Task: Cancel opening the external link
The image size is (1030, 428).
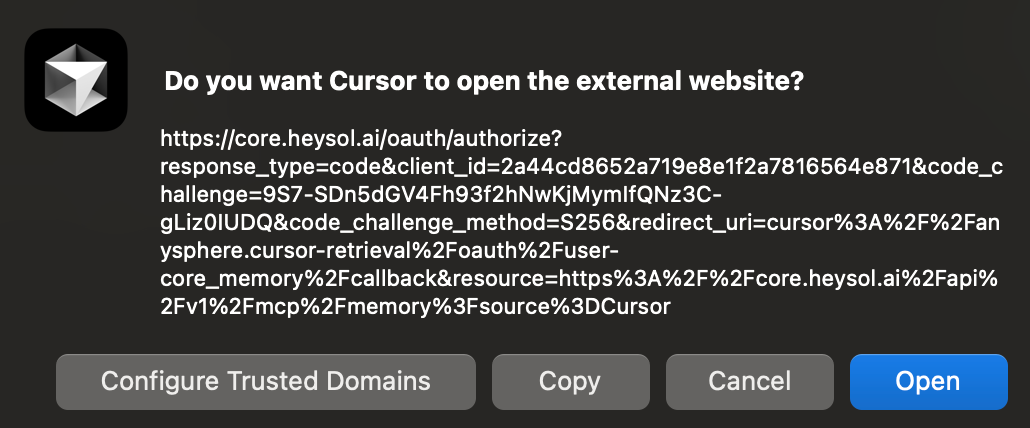Action: point(749,381)
